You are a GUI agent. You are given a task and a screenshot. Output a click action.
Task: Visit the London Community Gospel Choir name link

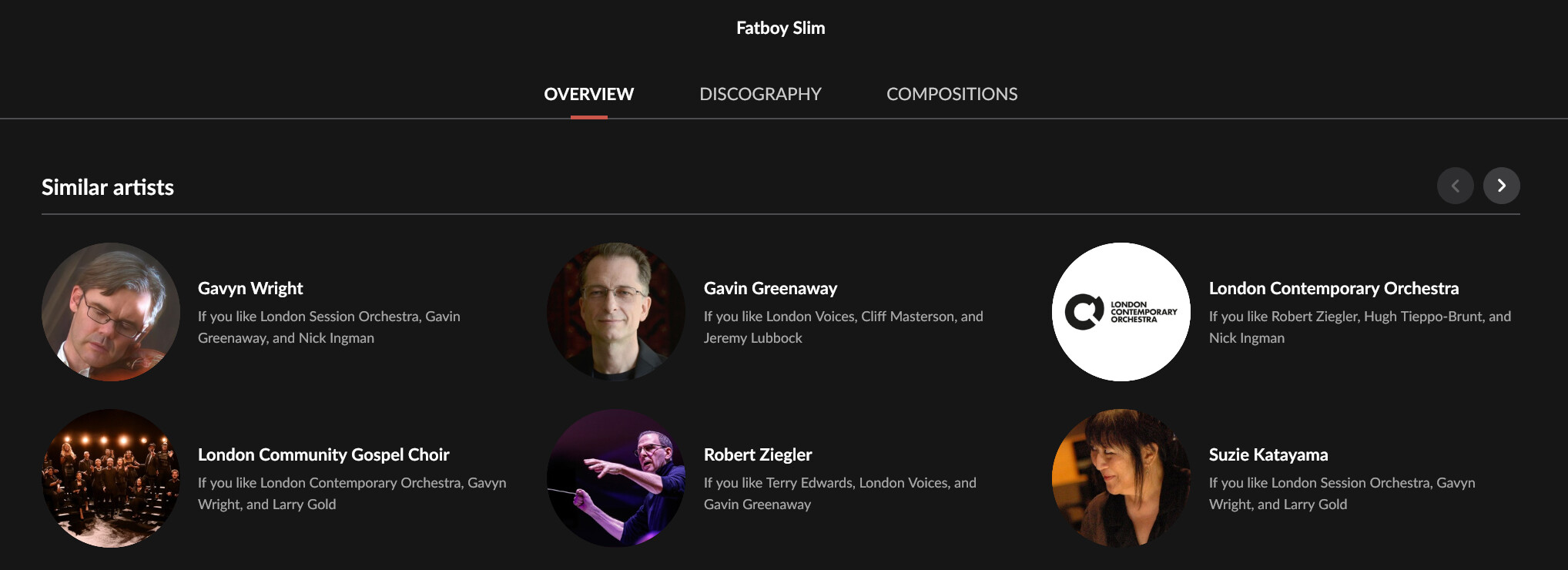(323, 454)
